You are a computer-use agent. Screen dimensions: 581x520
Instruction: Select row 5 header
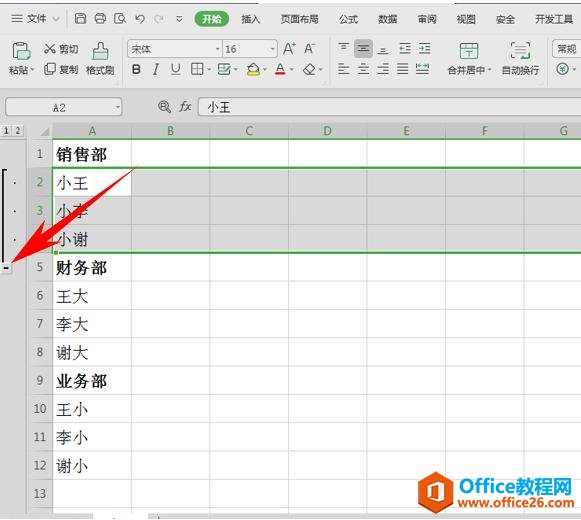tap(40, 267)
